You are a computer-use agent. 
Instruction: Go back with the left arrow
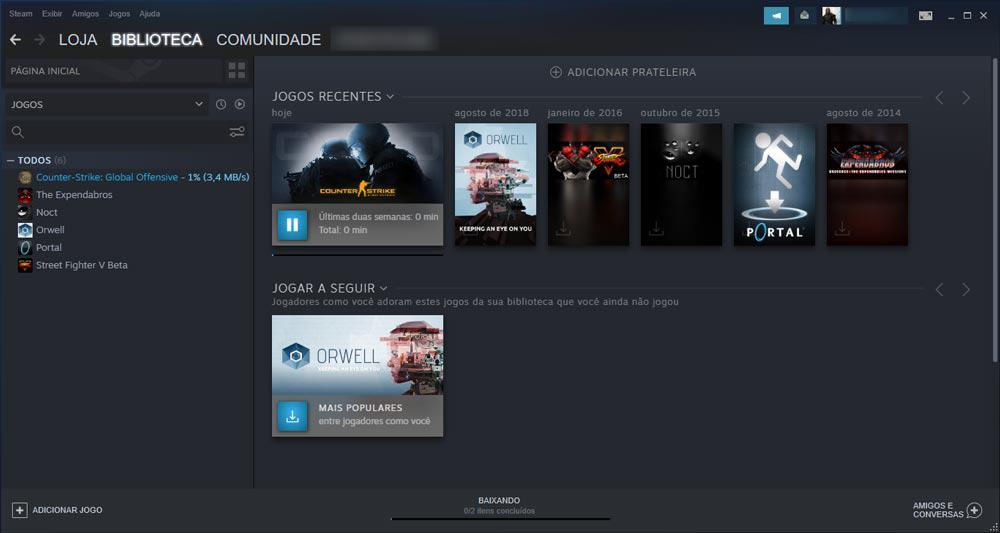point(15,40)
